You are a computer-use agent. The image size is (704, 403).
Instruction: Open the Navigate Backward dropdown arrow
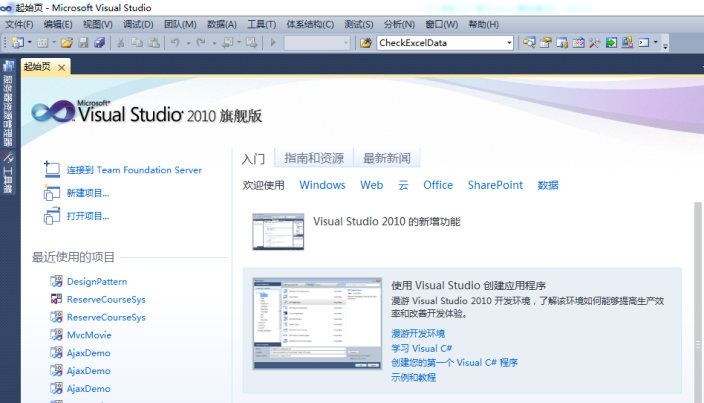pyautogui.click(x=239, y=43)
